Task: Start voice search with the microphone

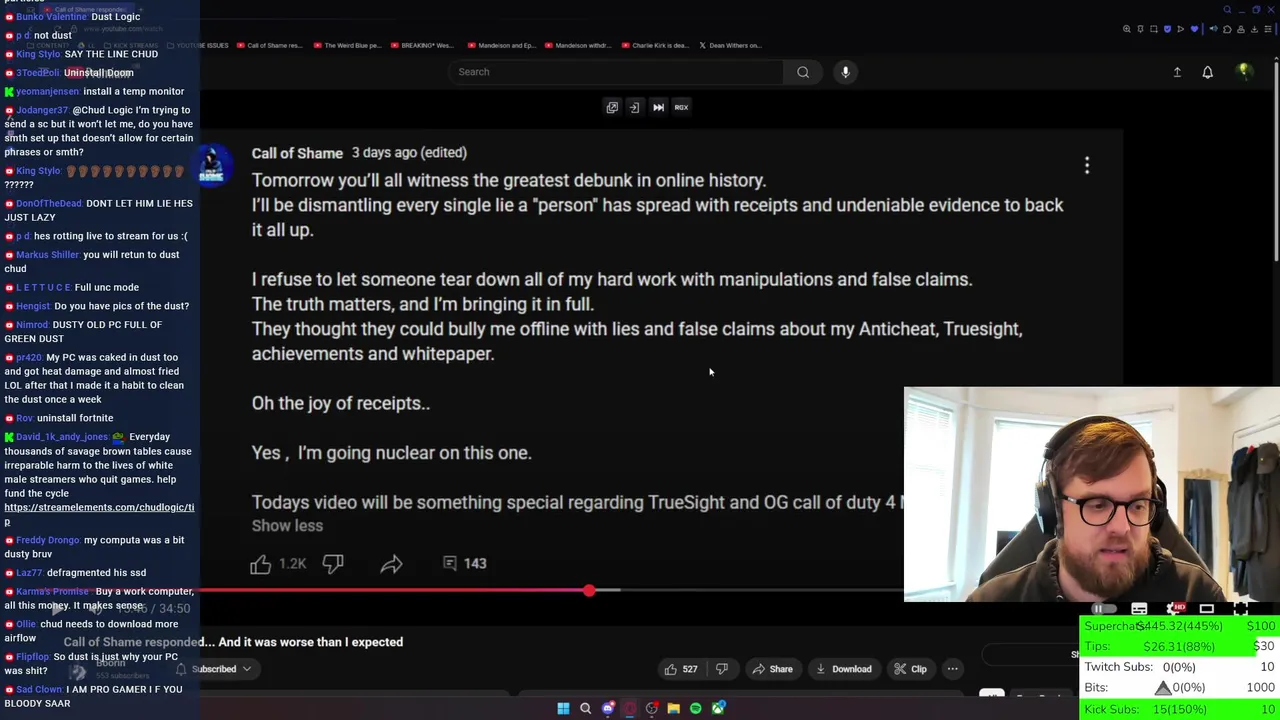Action: [x=845, y=72]
